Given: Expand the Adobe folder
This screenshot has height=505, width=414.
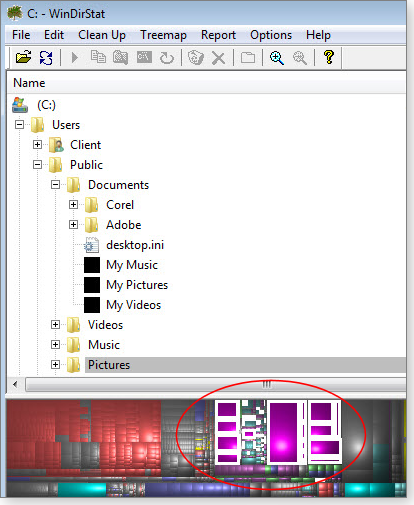Looking at the screenshot, I should click(74, 225).
